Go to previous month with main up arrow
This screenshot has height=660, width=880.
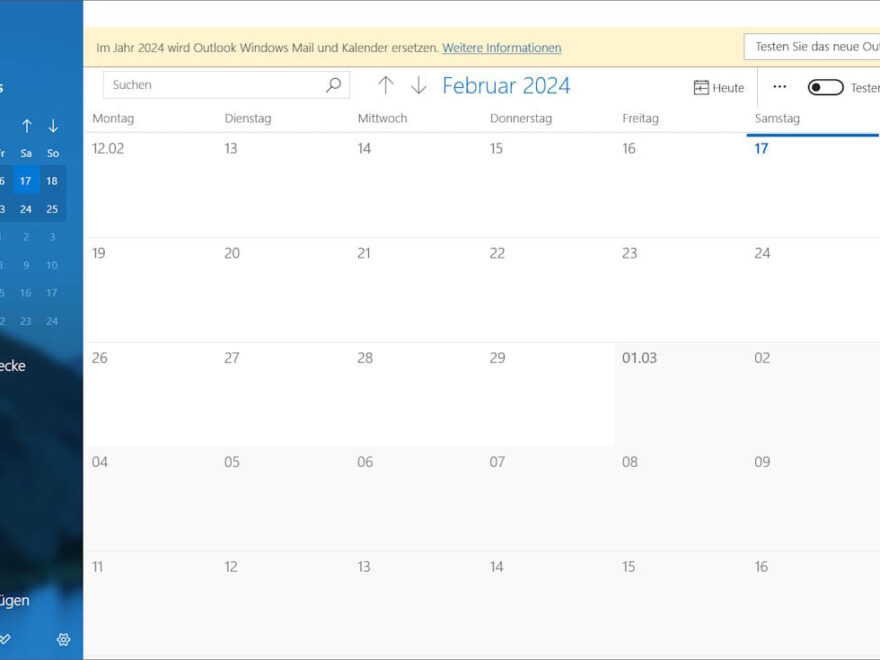coord(386,85)
